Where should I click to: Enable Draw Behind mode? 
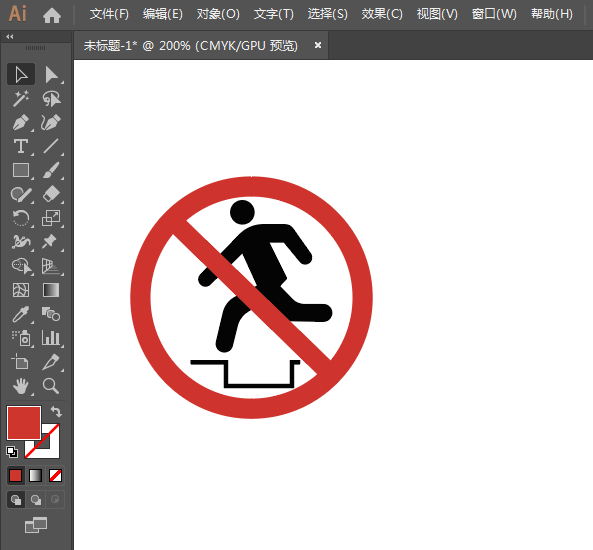click(36, 500)
